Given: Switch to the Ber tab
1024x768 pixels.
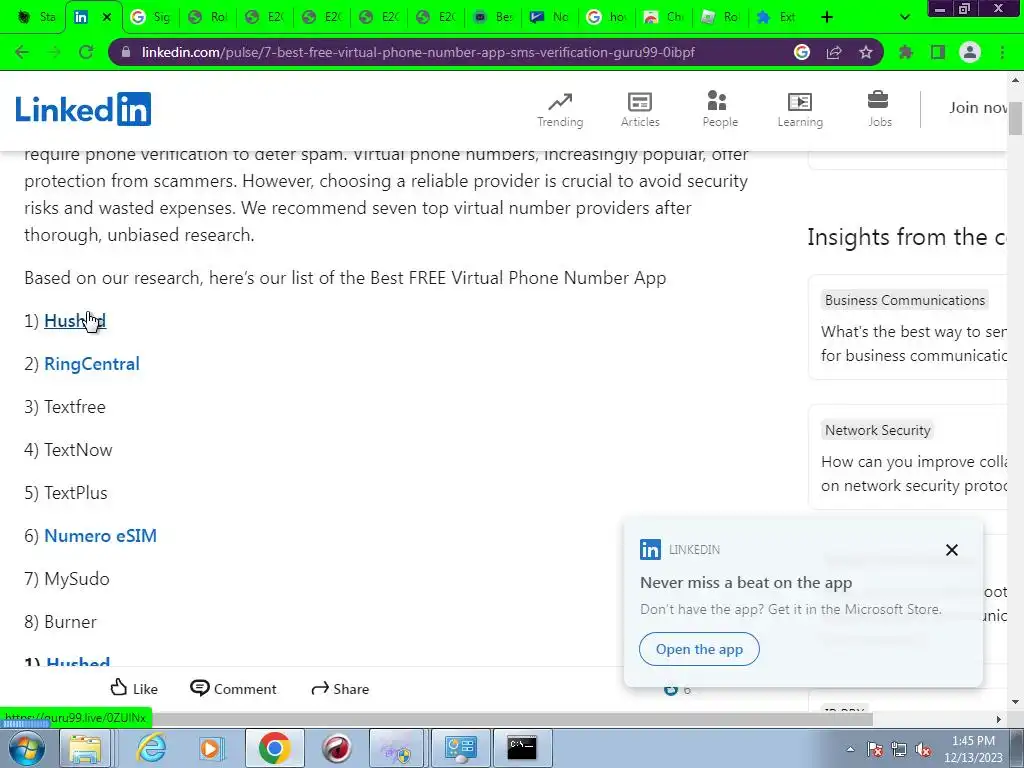Looking at the screenshot, I should pyautogui.click(x=493, y=17).
